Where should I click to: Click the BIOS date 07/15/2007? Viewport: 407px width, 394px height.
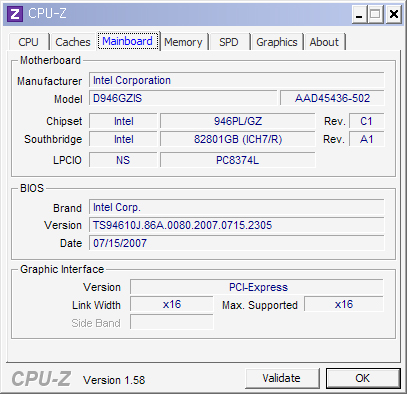(237, 243)
